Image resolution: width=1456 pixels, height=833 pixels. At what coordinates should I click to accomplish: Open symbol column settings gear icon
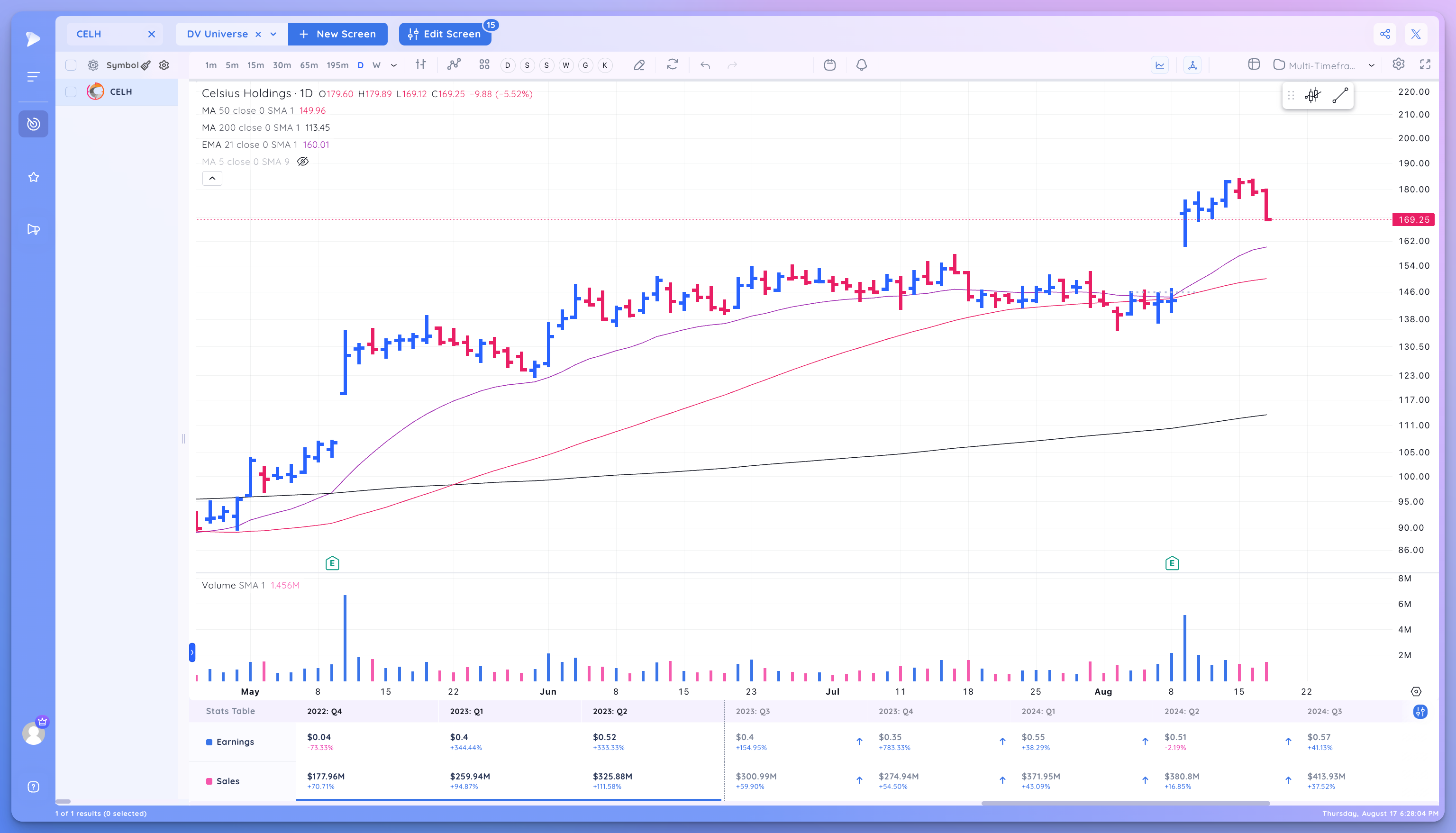(164, 65)
